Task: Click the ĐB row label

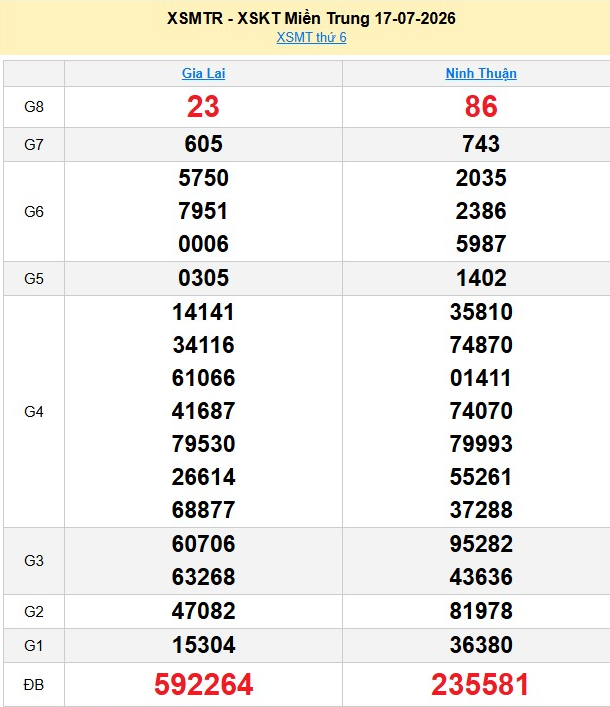Action: coord(34,685)
